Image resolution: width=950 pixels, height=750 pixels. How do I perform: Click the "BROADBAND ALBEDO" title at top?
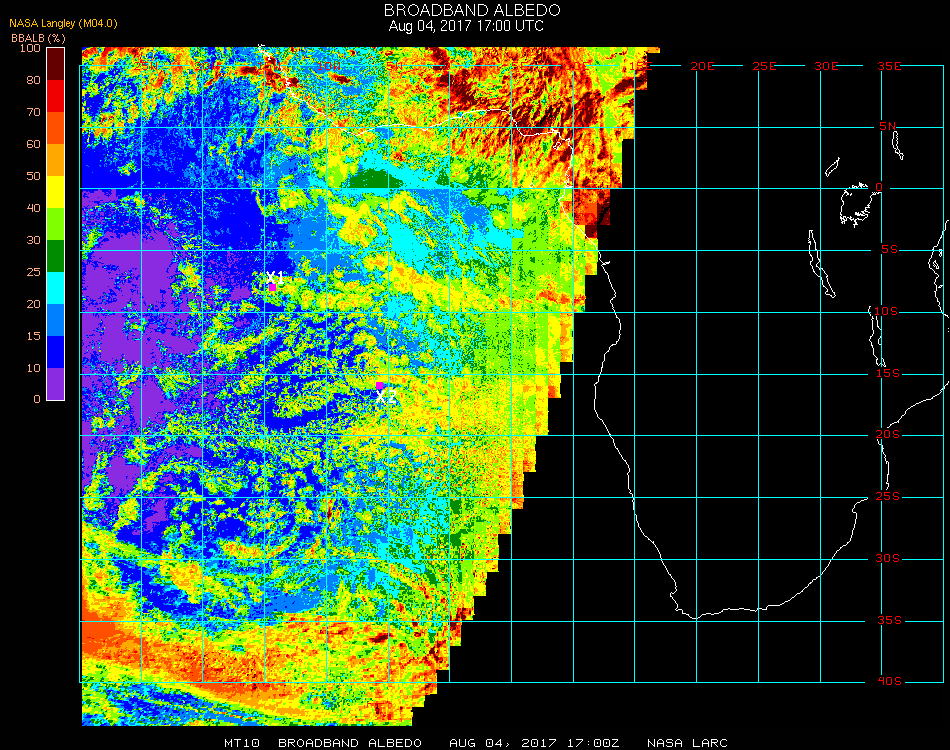(x=472, y=10)
